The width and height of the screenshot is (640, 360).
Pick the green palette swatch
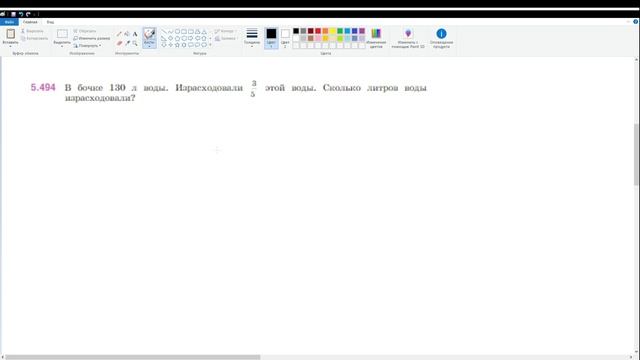tap(340, 31)
